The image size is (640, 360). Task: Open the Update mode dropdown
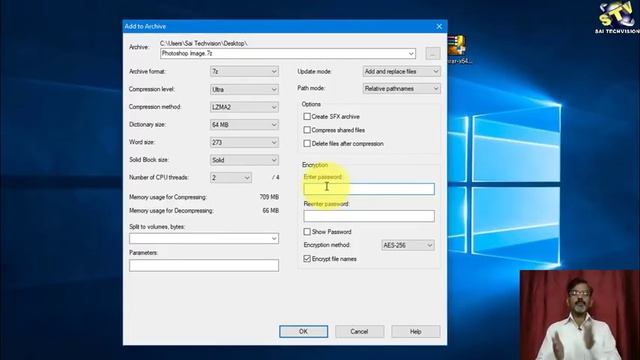[x=401, y=71]
